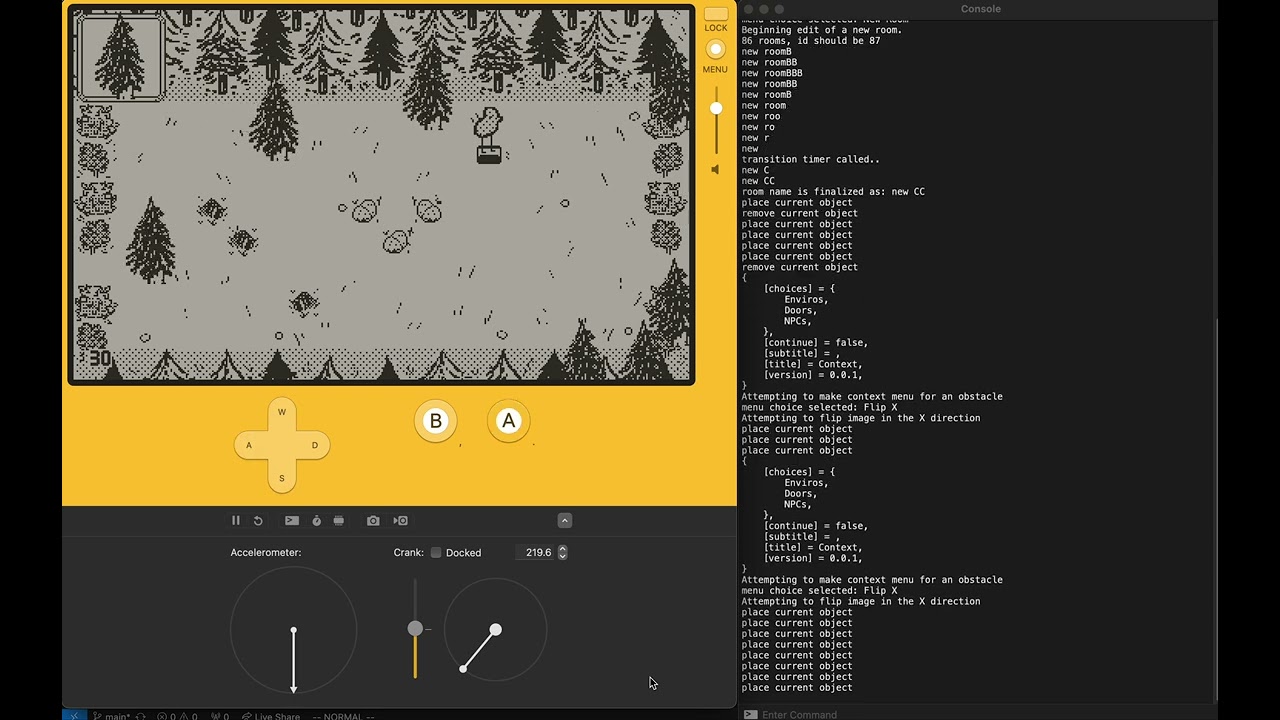Click the crank angle value field

point(536,553)
